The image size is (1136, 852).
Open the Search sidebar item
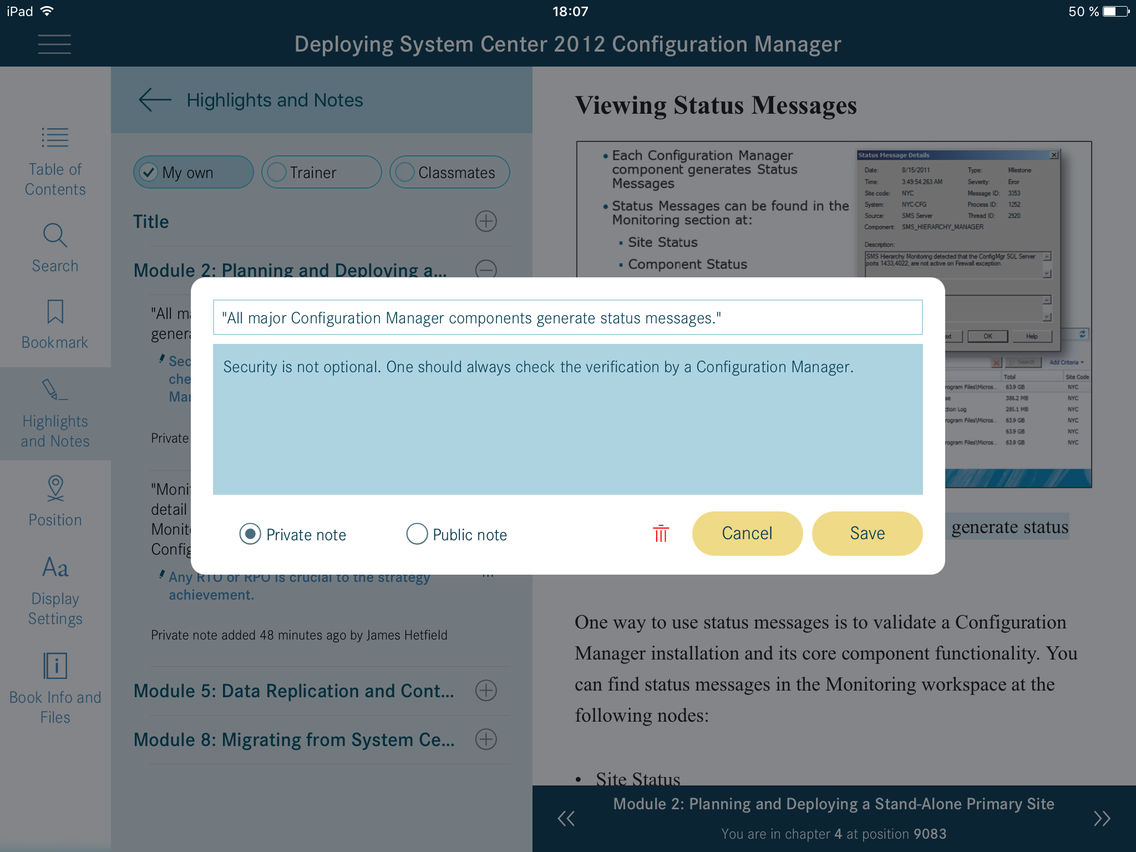tap(55, 248)
